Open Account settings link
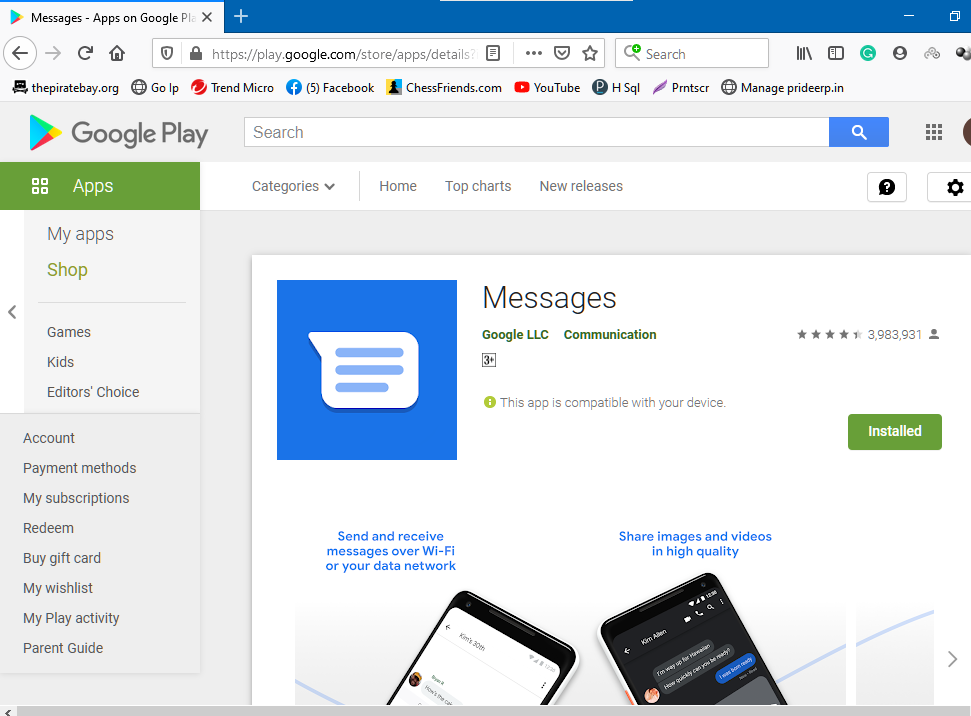971x716 pixels. tap(49, 438)
